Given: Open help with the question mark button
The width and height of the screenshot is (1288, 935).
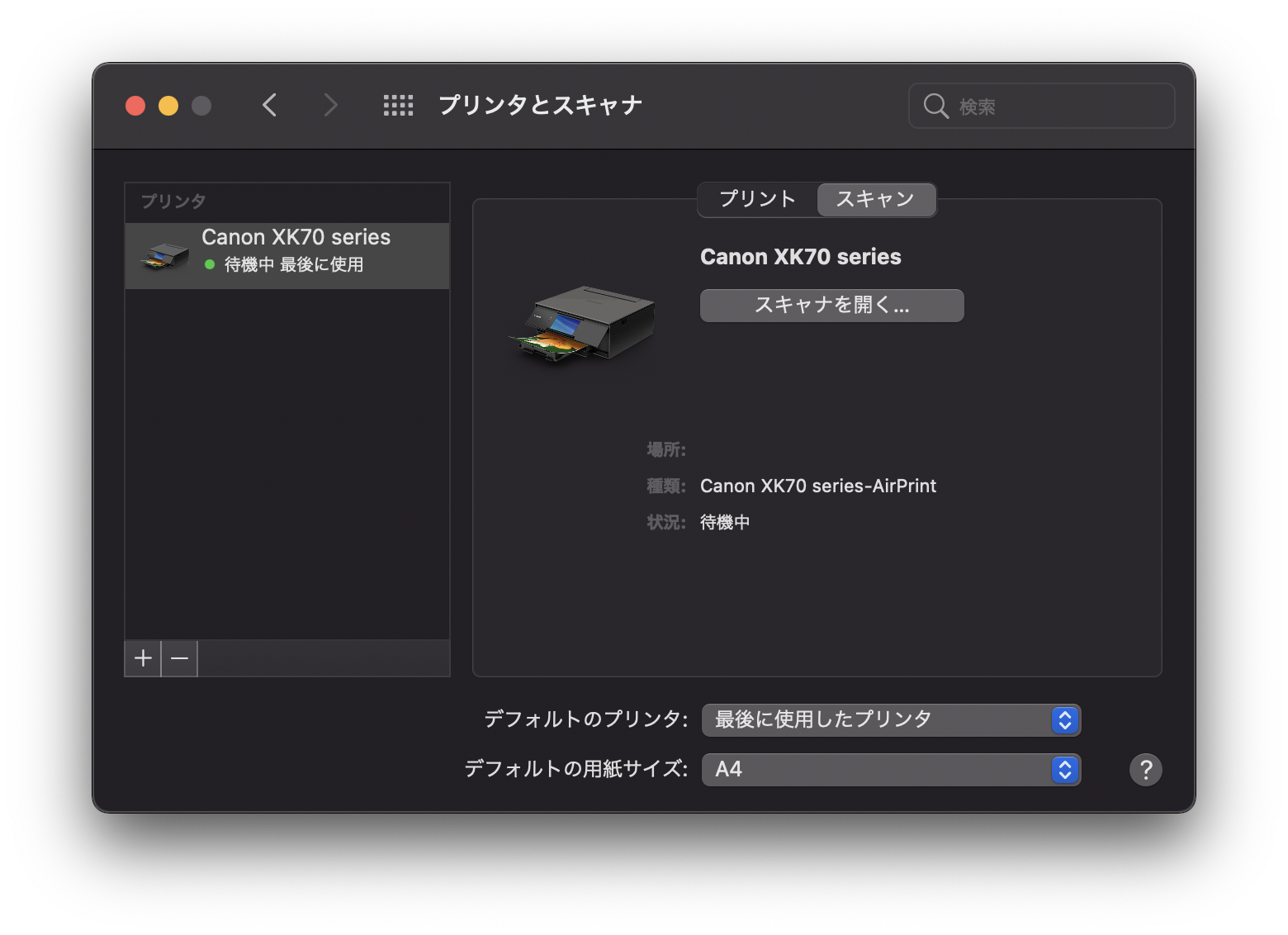Looking at the screenshot, I should click(1145, 770).
